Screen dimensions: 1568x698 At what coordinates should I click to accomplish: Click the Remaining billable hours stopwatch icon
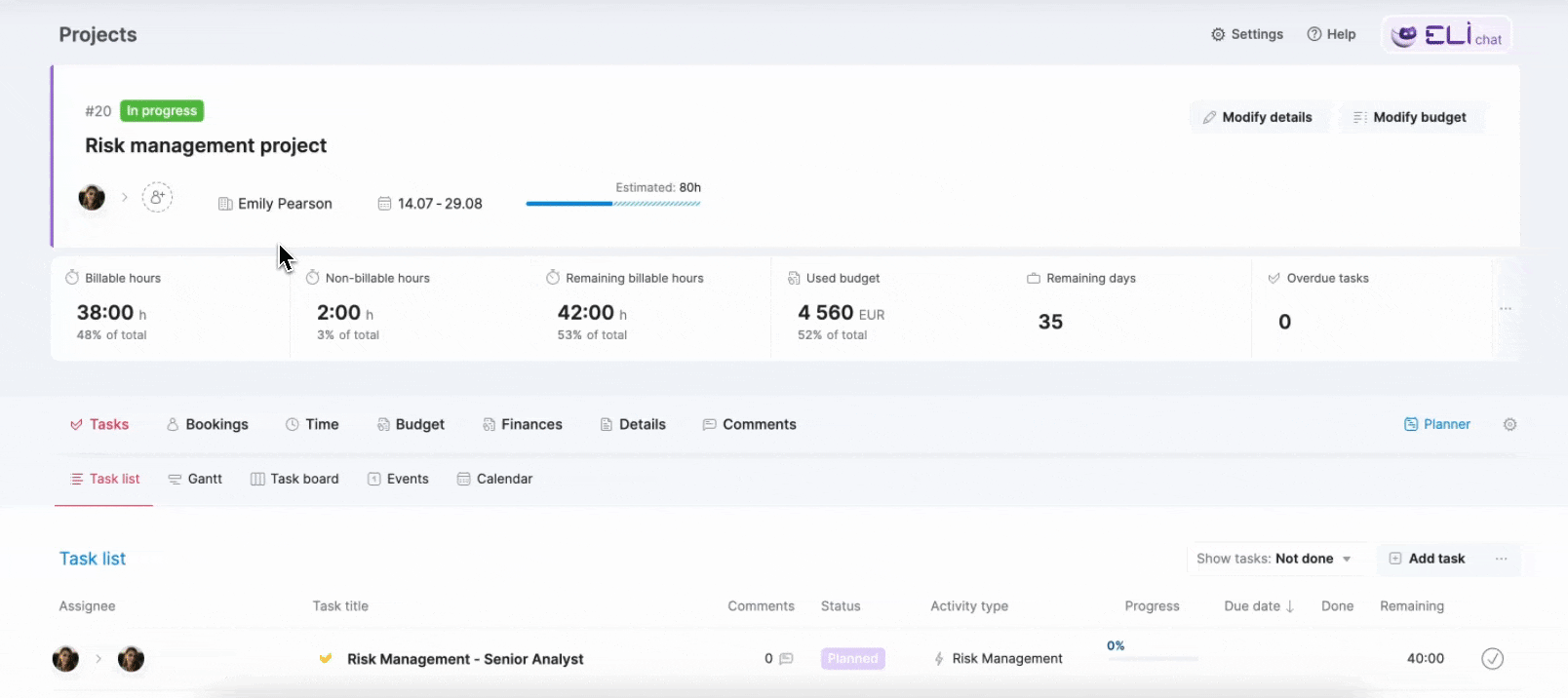click(553, 278)
